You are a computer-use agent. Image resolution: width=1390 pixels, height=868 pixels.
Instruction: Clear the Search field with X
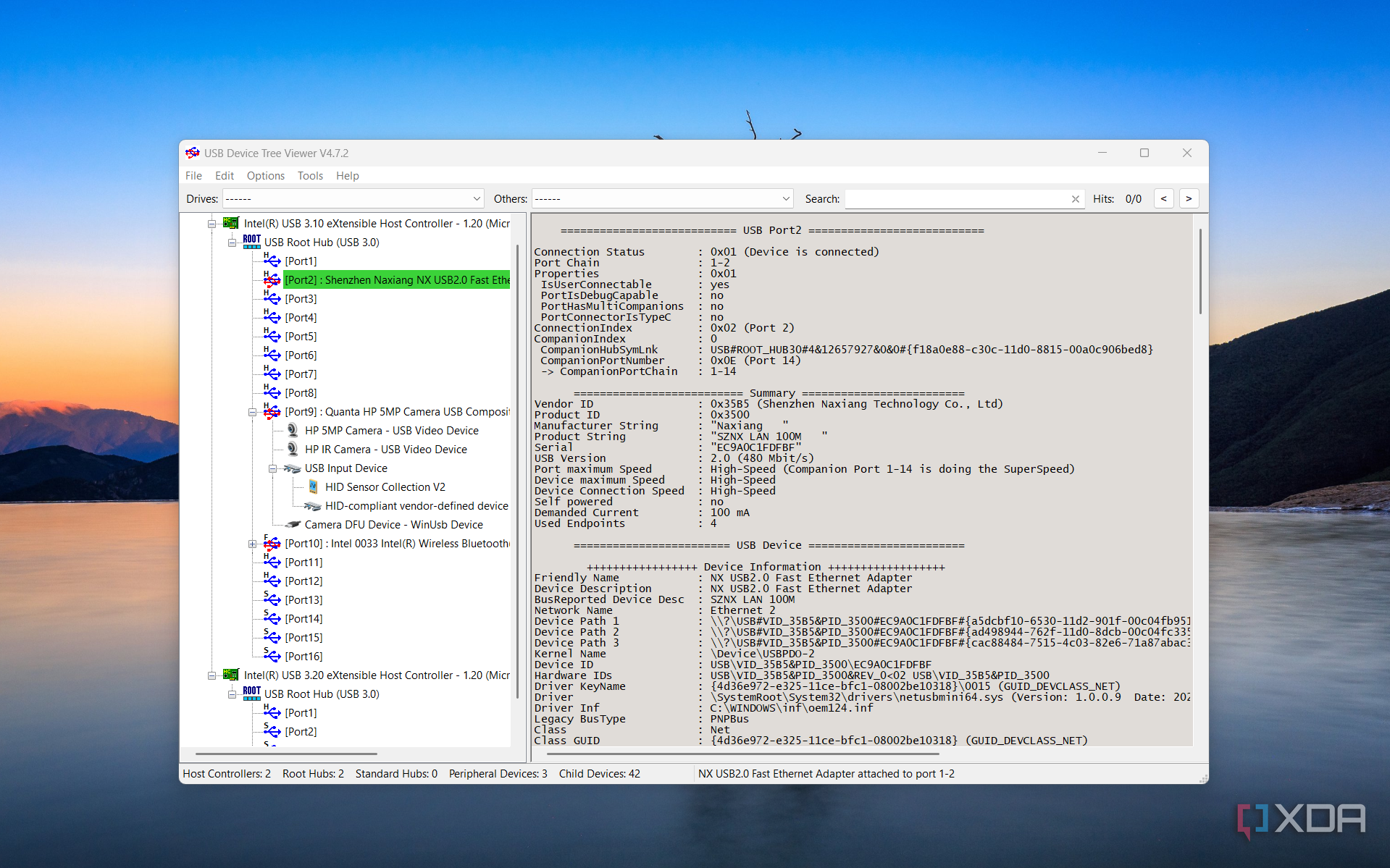(1075, 199)
